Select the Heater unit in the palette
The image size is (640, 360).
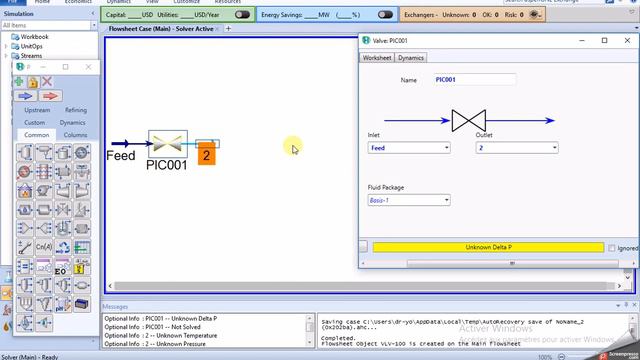pos(25,171)
